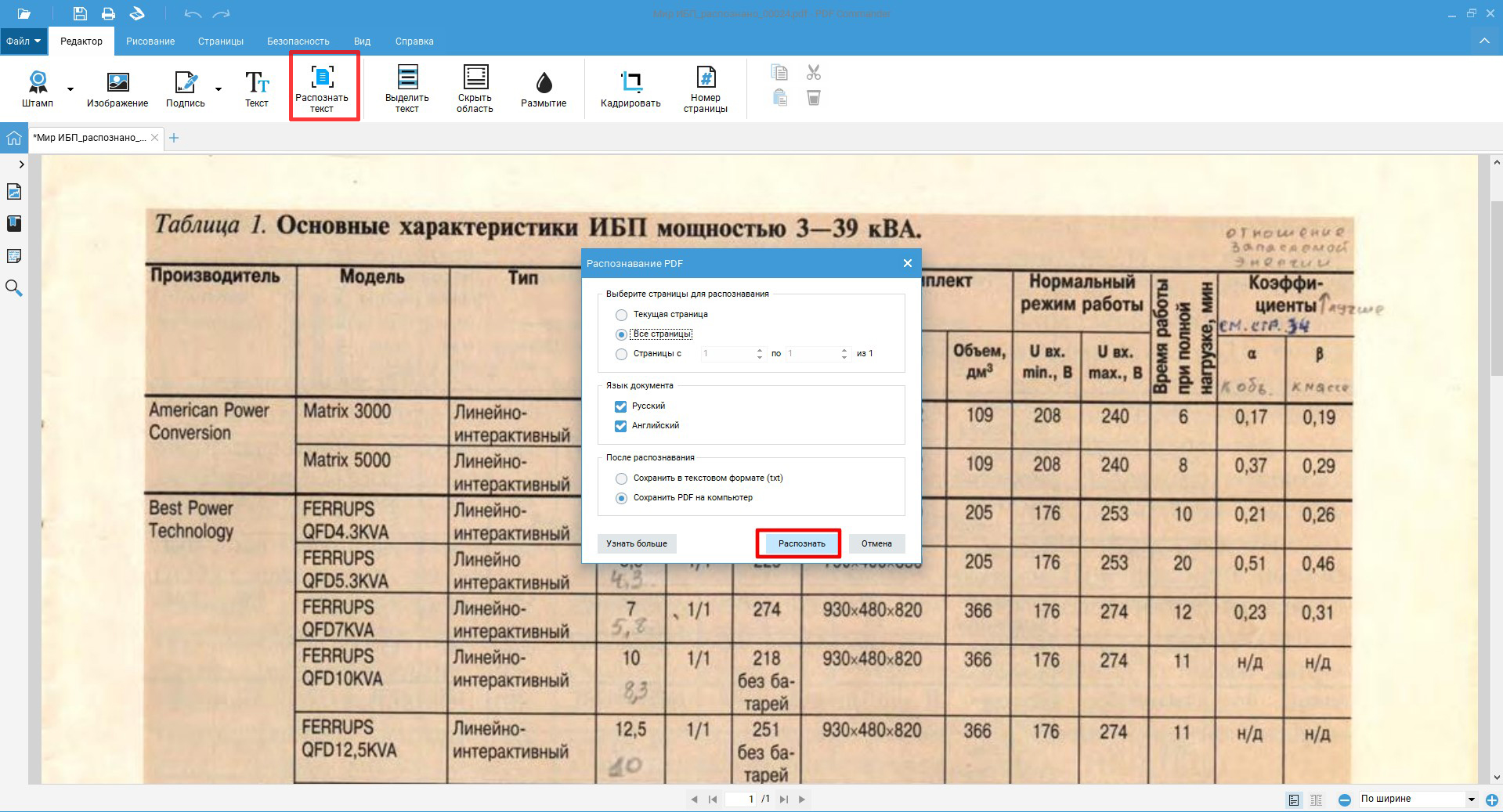Viewport: 1503px width, 812px height.
Task: Click the copy icon in the ribbon
Action: (x=779, y=73)
